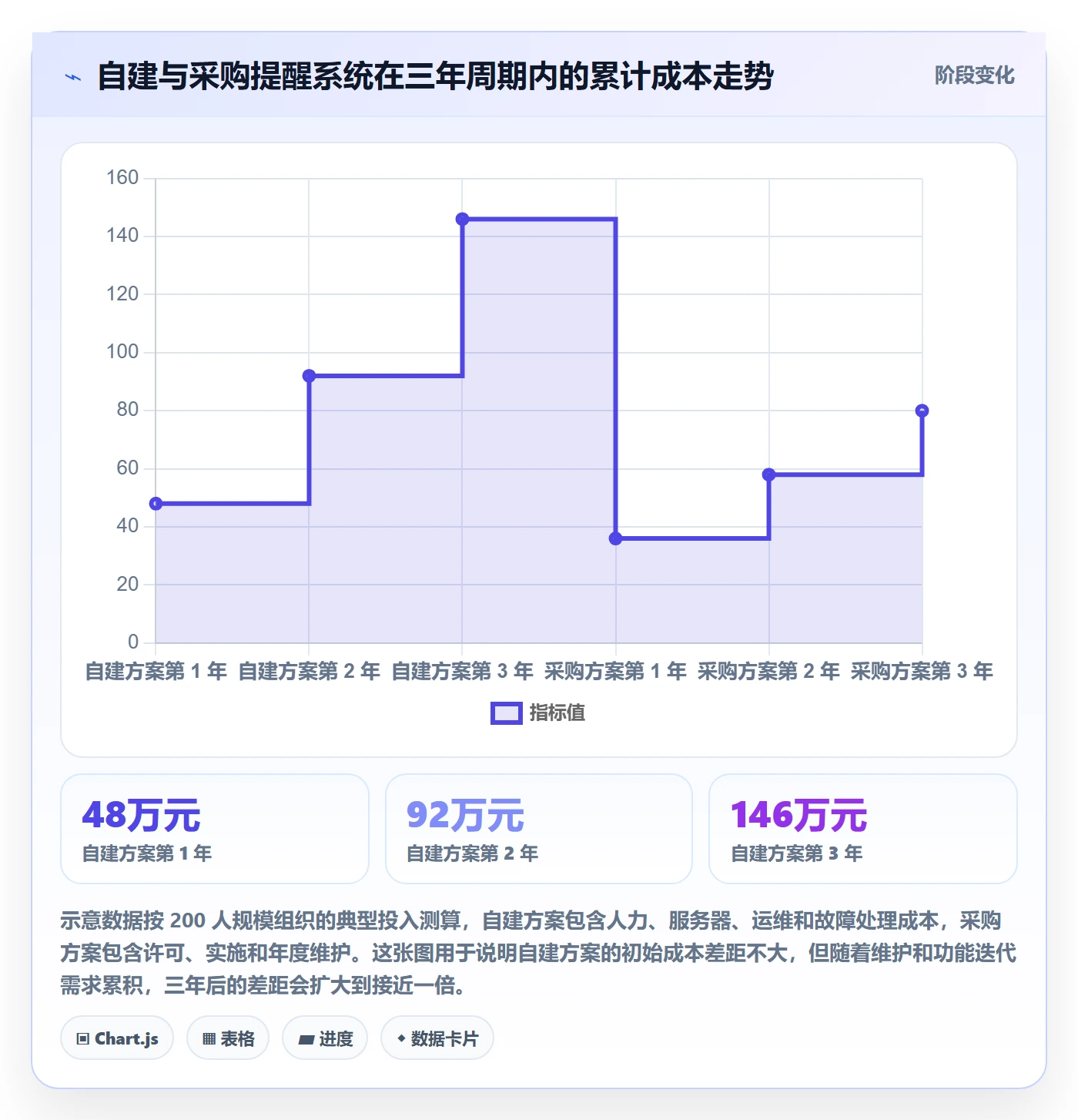Click the lightning bolt icon beside the title
This screenshot has width=1078, height=1120.
[73, 77]
